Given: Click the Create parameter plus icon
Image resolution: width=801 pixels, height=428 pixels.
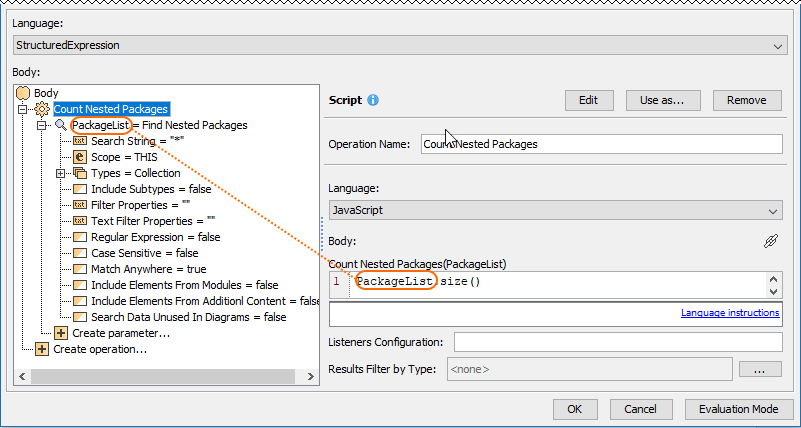Looking at the screenshot, I should (61, 333).
